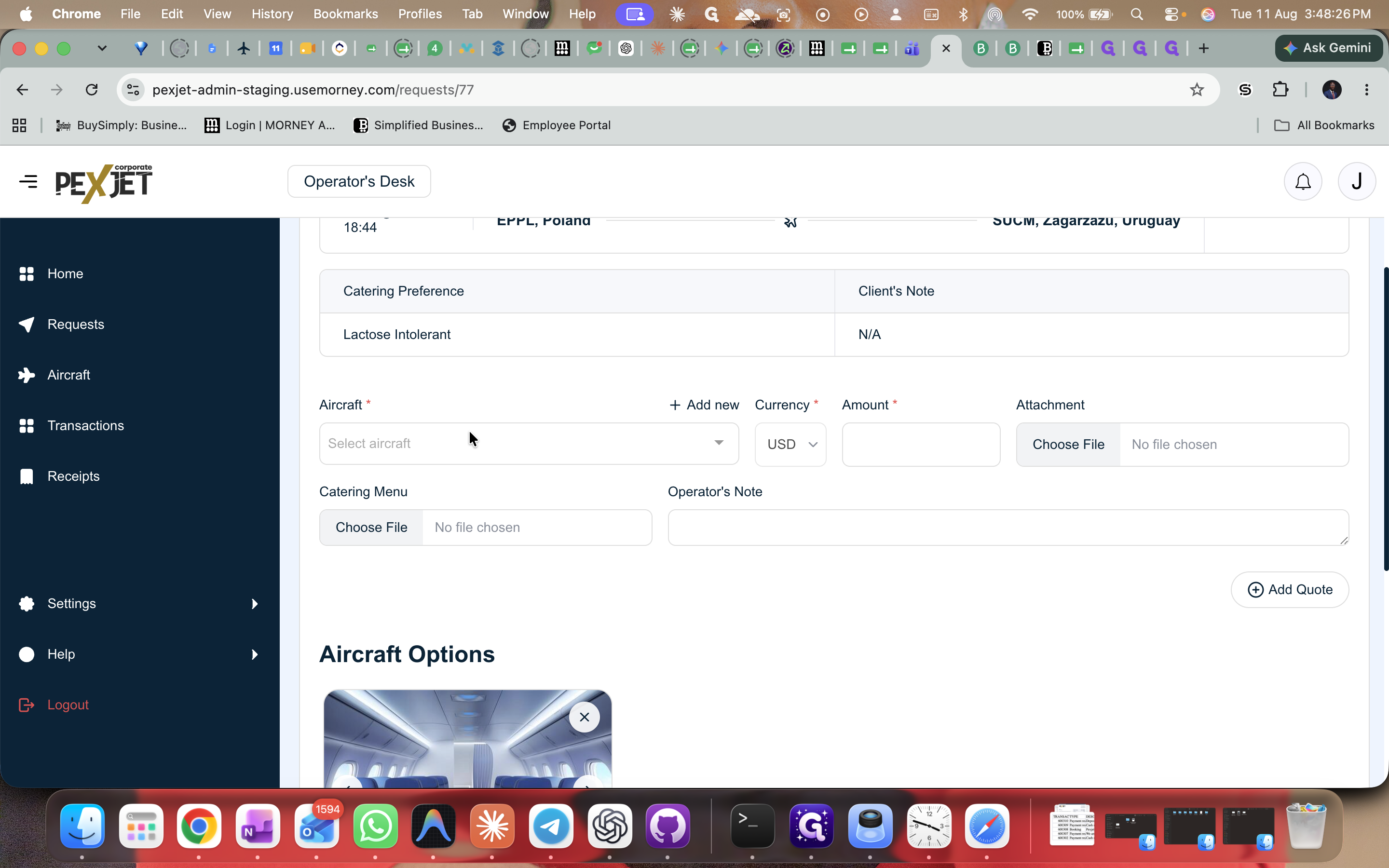Open Wi-Fi status menu
The height and width of the screenshot is (868, 1389).
pos(1030,14)
